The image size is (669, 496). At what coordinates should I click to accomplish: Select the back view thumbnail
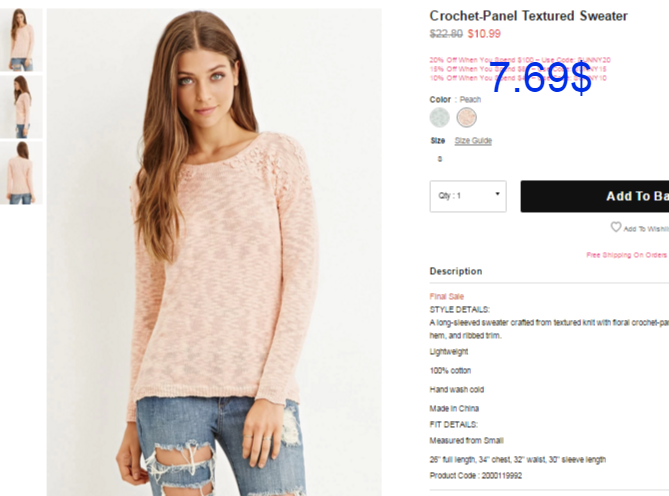click(21, 173)
